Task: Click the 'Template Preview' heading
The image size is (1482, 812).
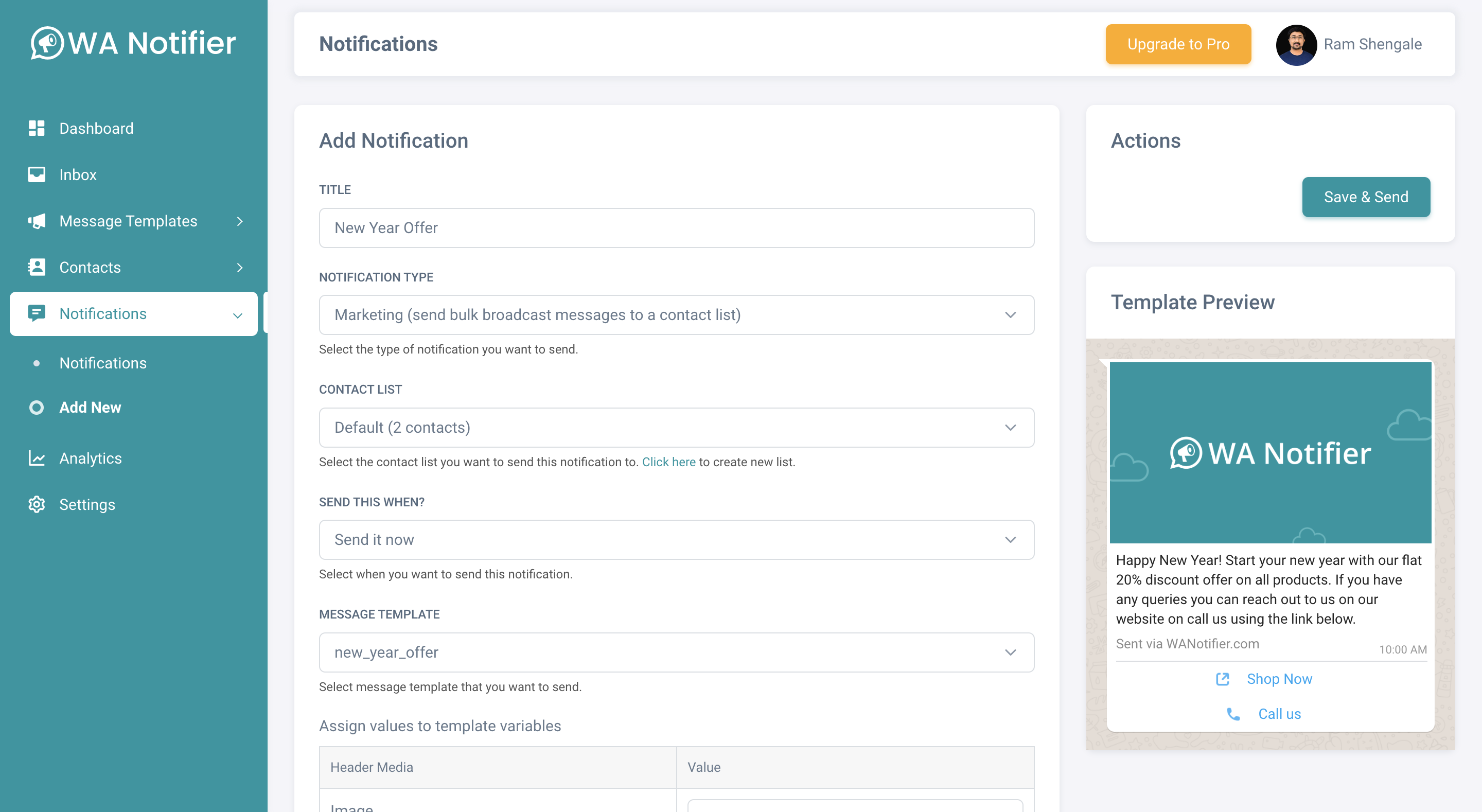Action: 1193,302
